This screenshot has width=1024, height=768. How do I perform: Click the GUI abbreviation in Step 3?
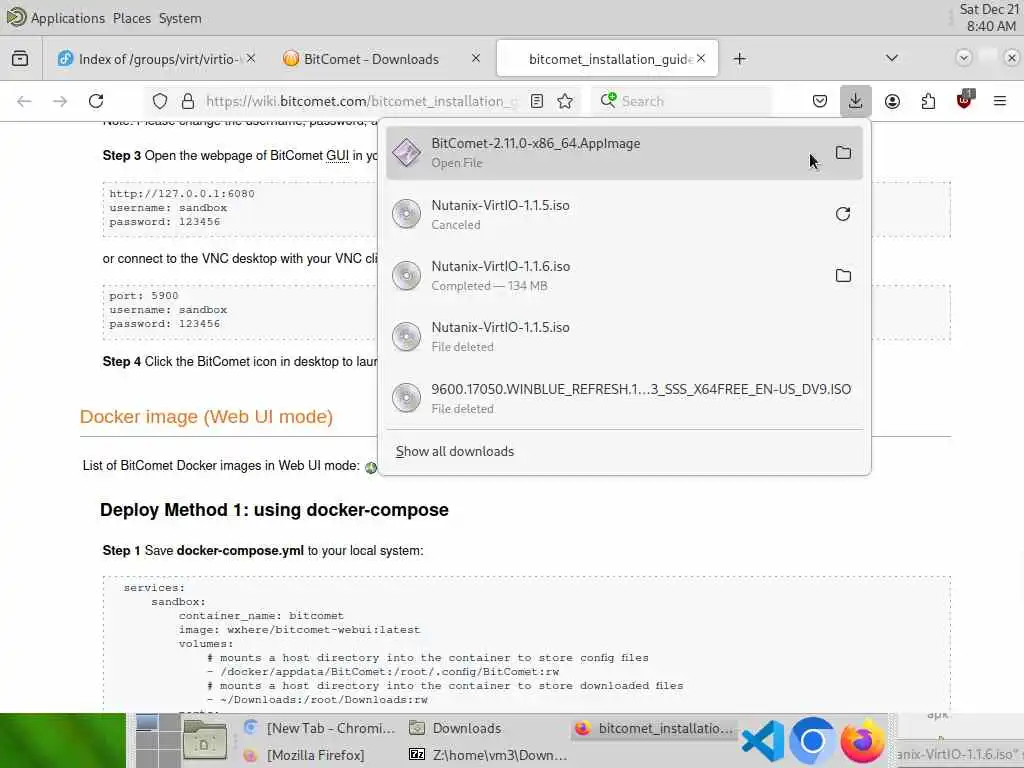(338, 155)
